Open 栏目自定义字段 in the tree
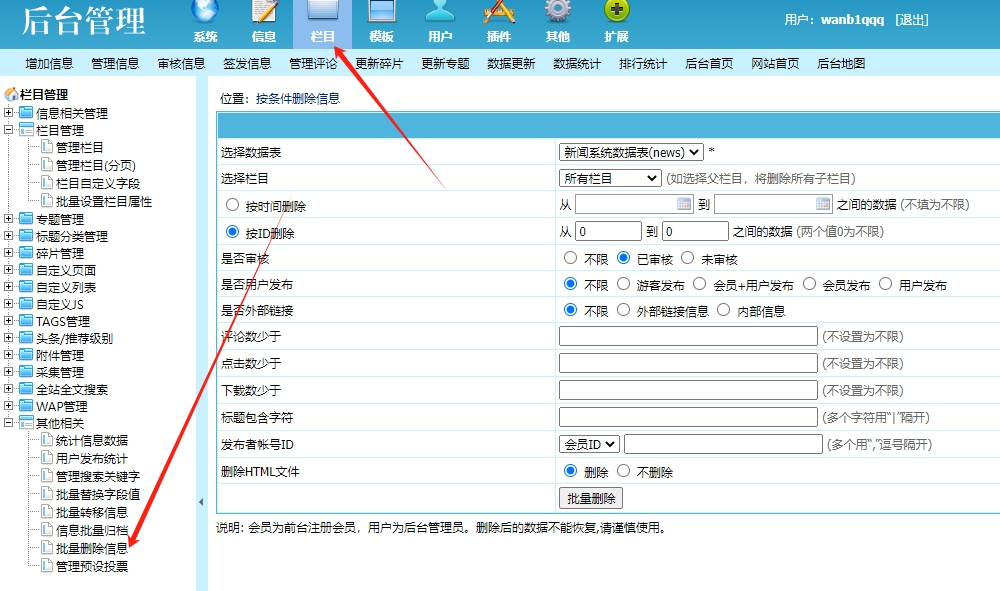 (98, 184)
